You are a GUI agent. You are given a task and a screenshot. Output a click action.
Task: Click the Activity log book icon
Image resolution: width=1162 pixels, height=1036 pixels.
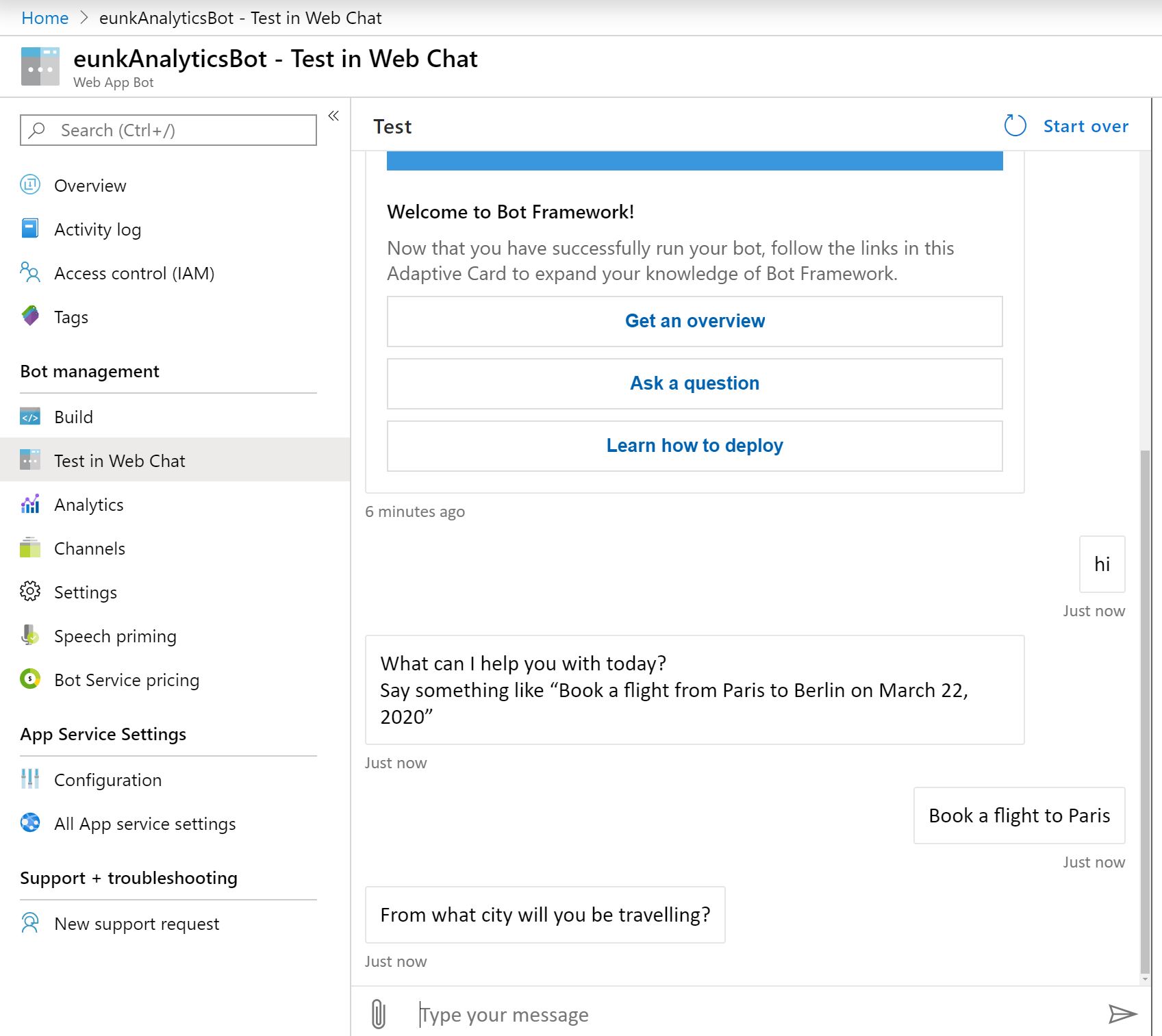(30, 229)
